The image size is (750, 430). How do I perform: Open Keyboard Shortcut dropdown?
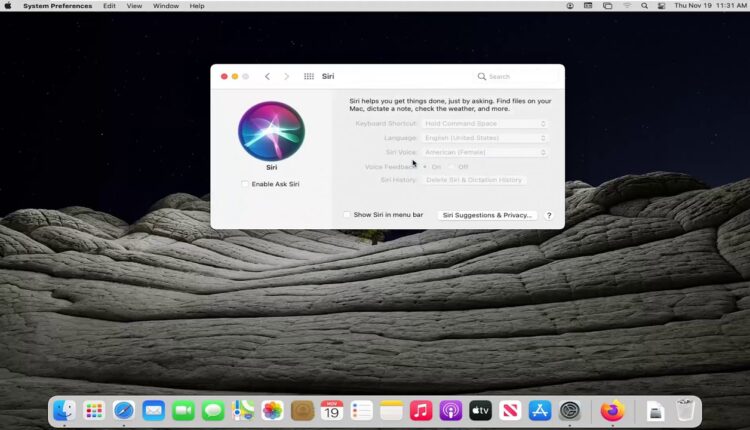coord(485,123)
